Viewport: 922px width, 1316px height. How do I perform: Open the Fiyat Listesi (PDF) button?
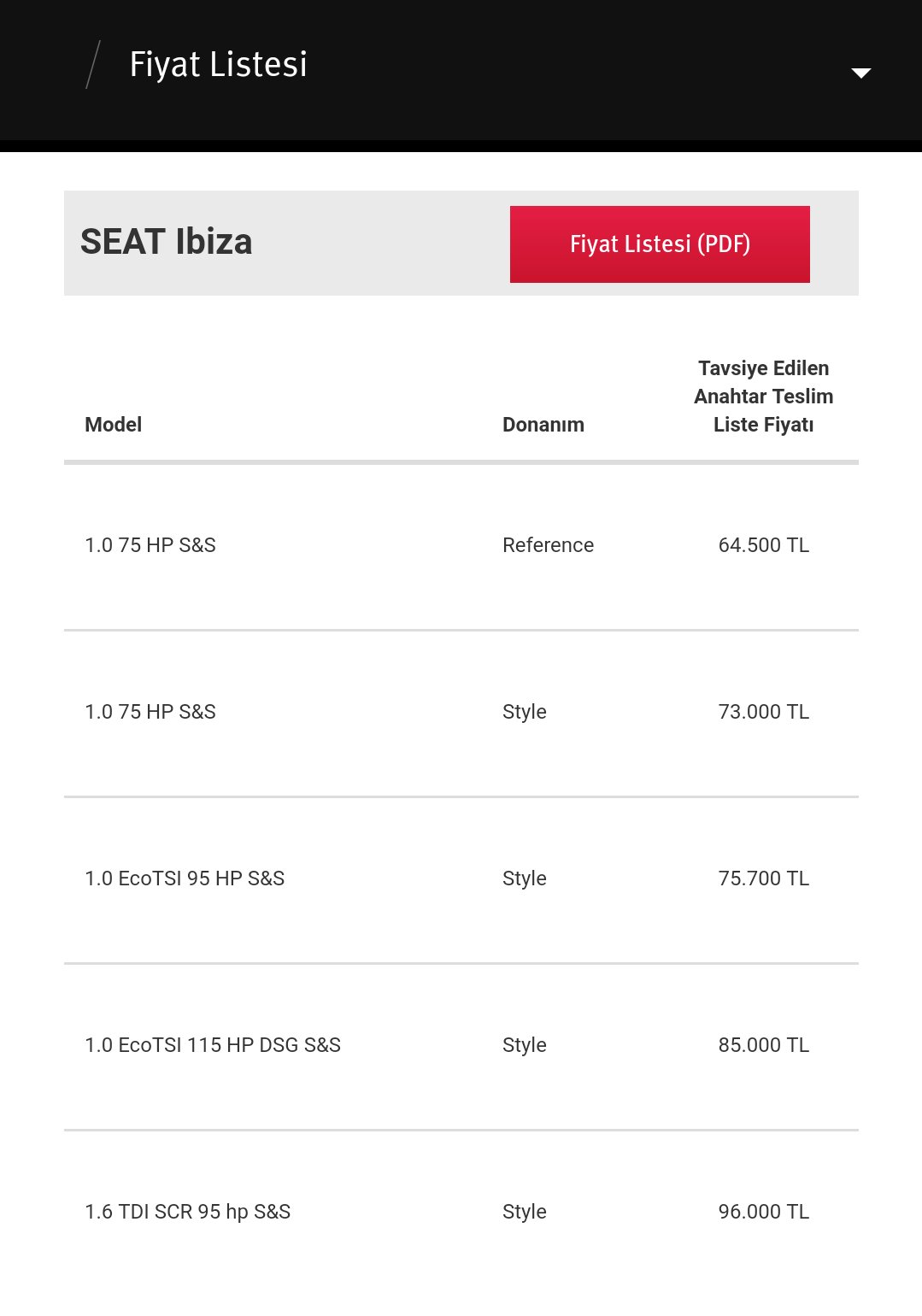click(x=660, y=244)
